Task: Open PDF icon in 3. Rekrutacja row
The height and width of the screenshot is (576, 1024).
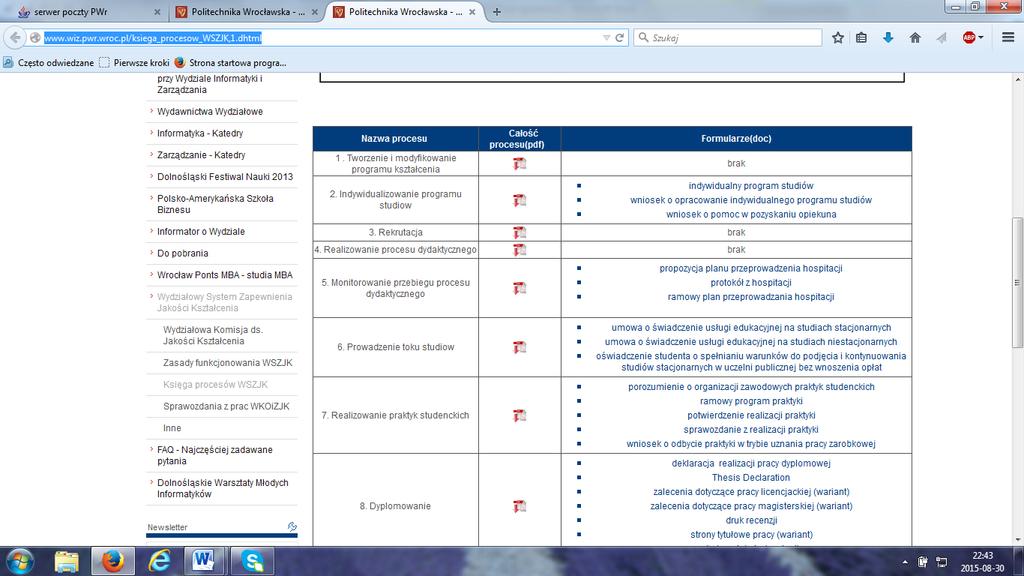Action: pos(519,232)
